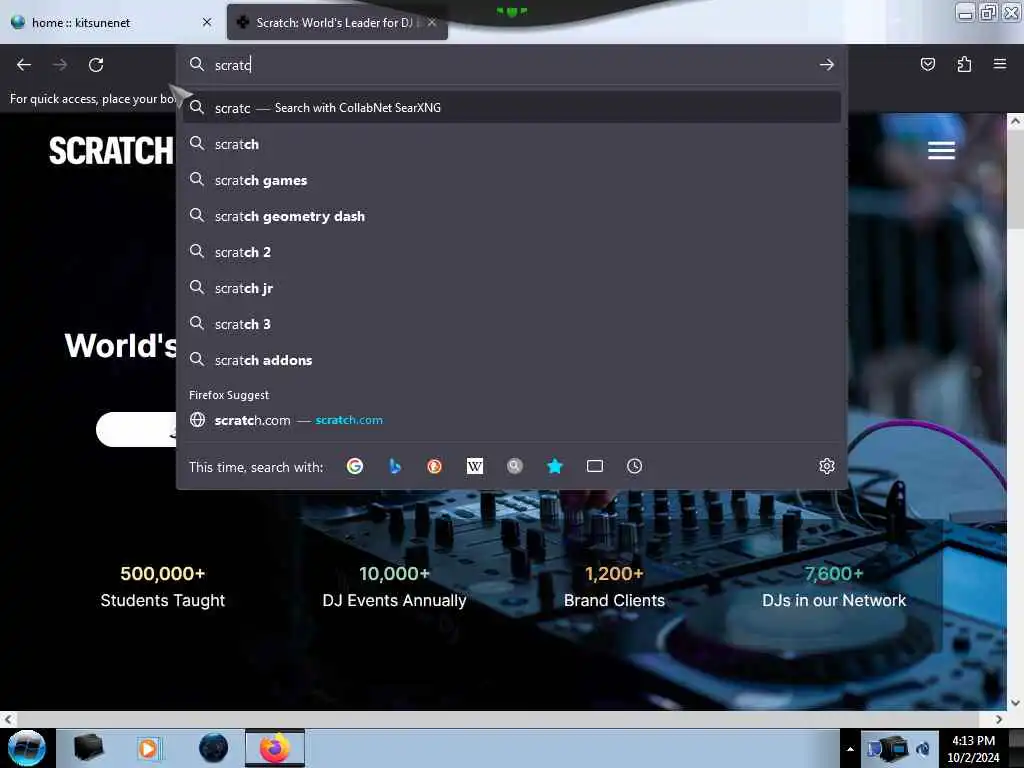Click the page scrollbar down arrow
Screen dimensions: 1024x768
[1015, 703]
